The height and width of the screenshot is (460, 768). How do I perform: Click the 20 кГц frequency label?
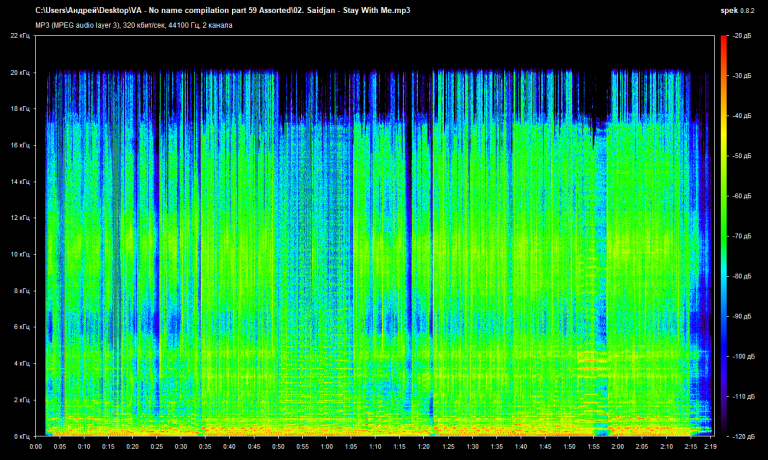coord(21,73)
